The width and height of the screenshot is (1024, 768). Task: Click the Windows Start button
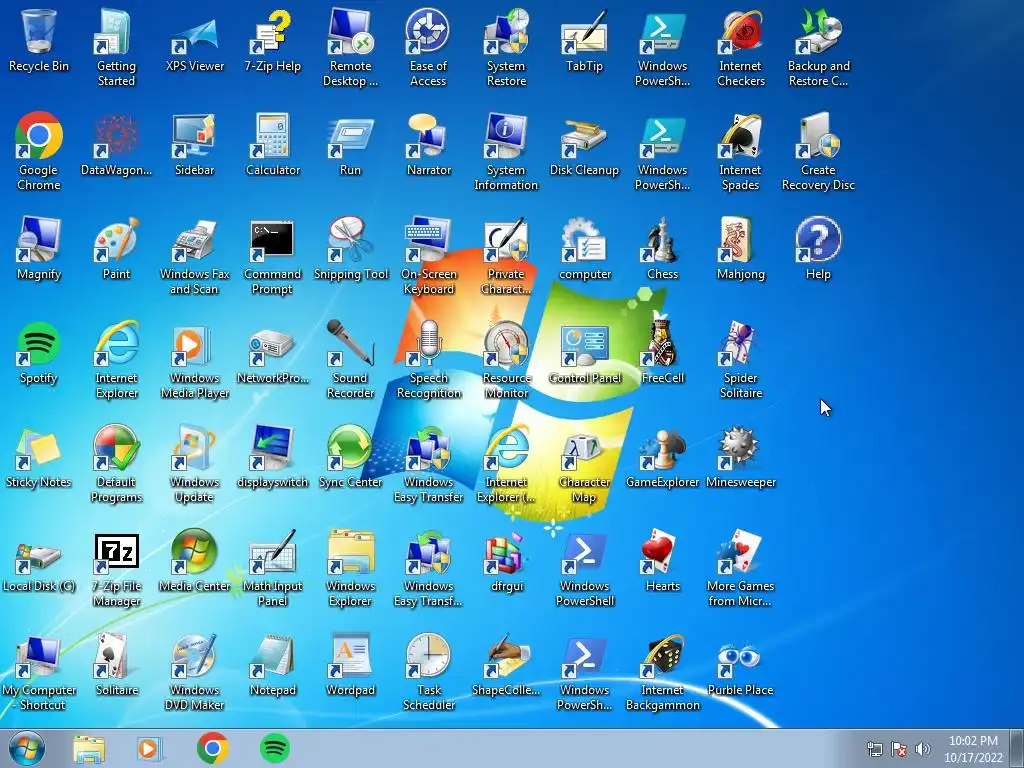pos(27,748)
